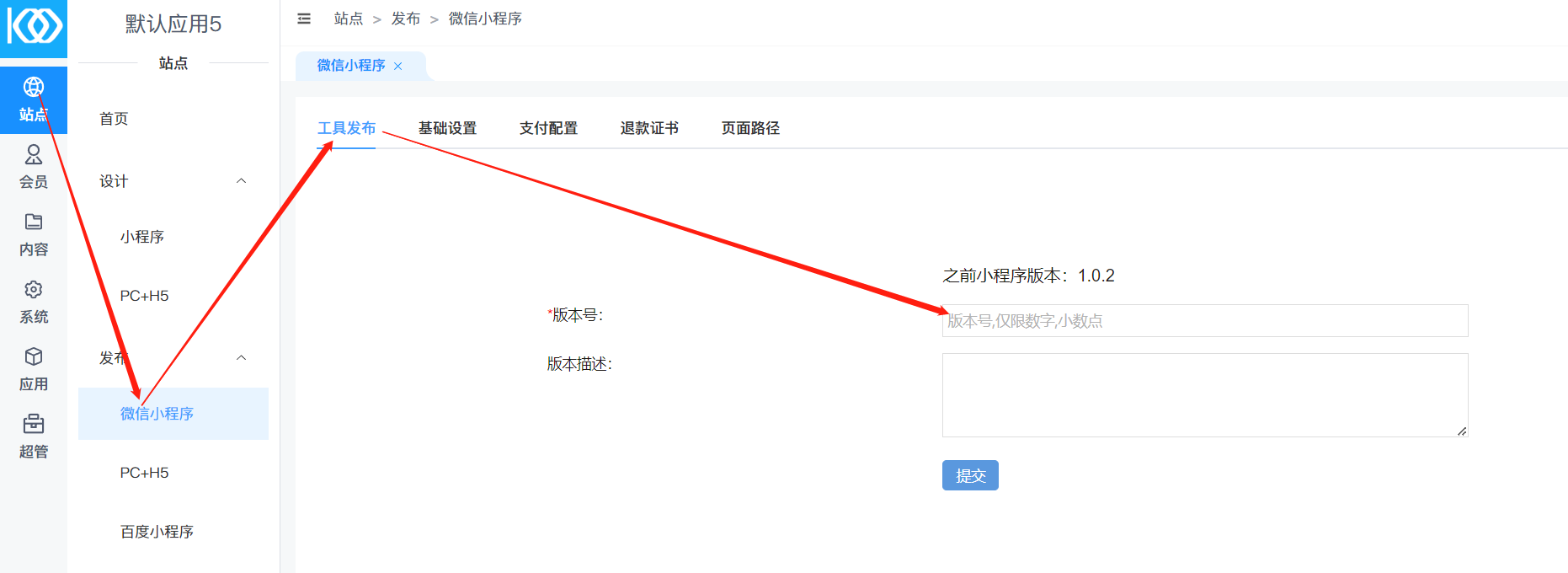Collapse the 发布 menu group chevron

coord(241,358)
